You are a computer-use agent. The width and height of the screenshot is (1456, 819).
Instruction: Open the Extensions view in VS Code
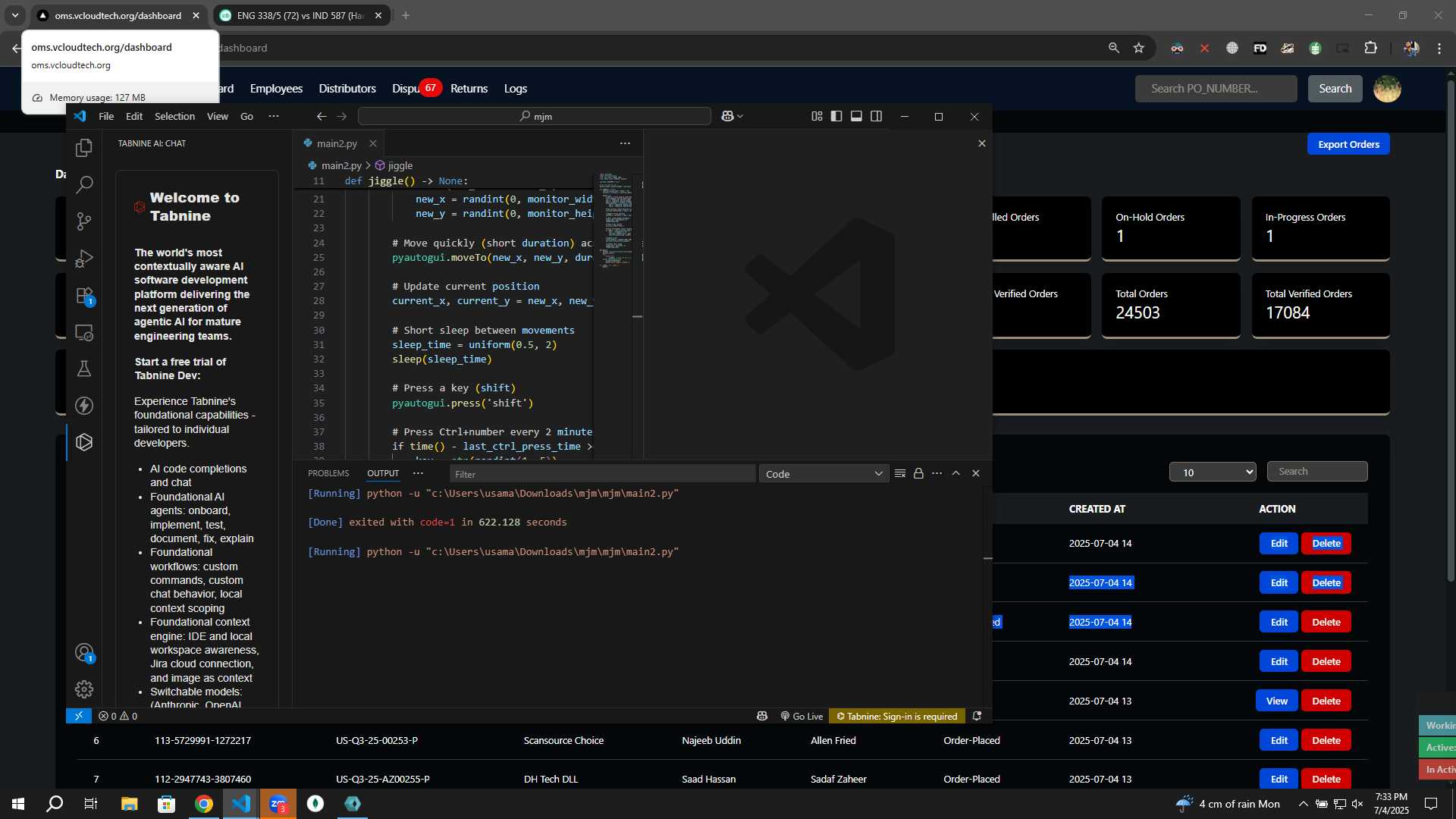pos(84,296)
